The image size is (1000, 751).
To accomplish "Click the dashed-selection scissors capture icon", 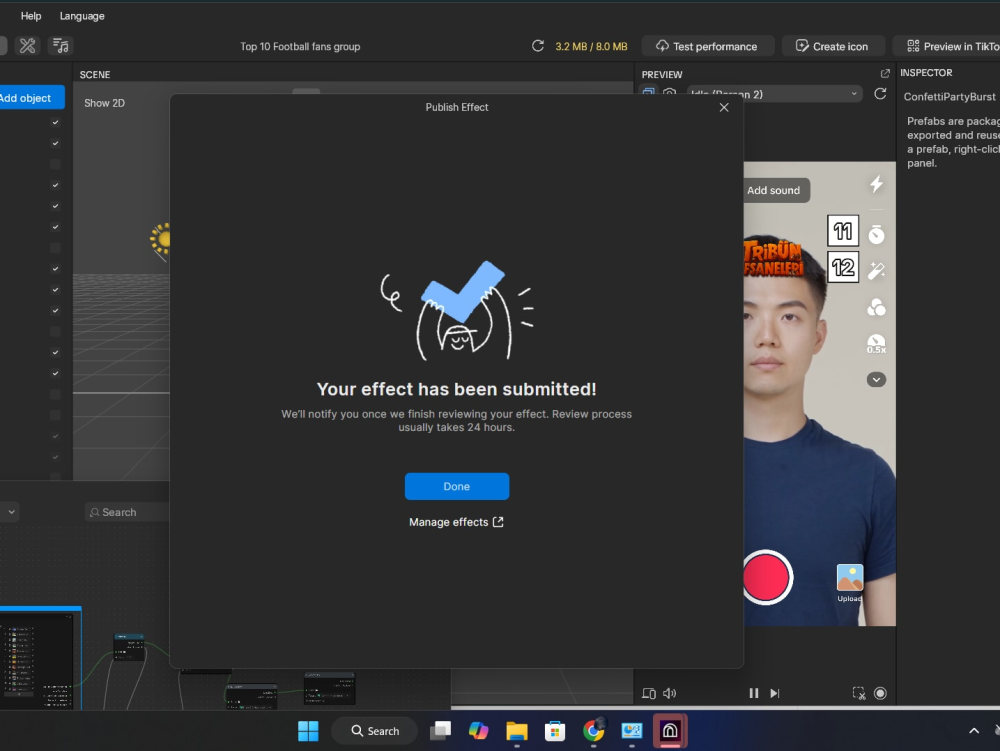I will point(859,693).
